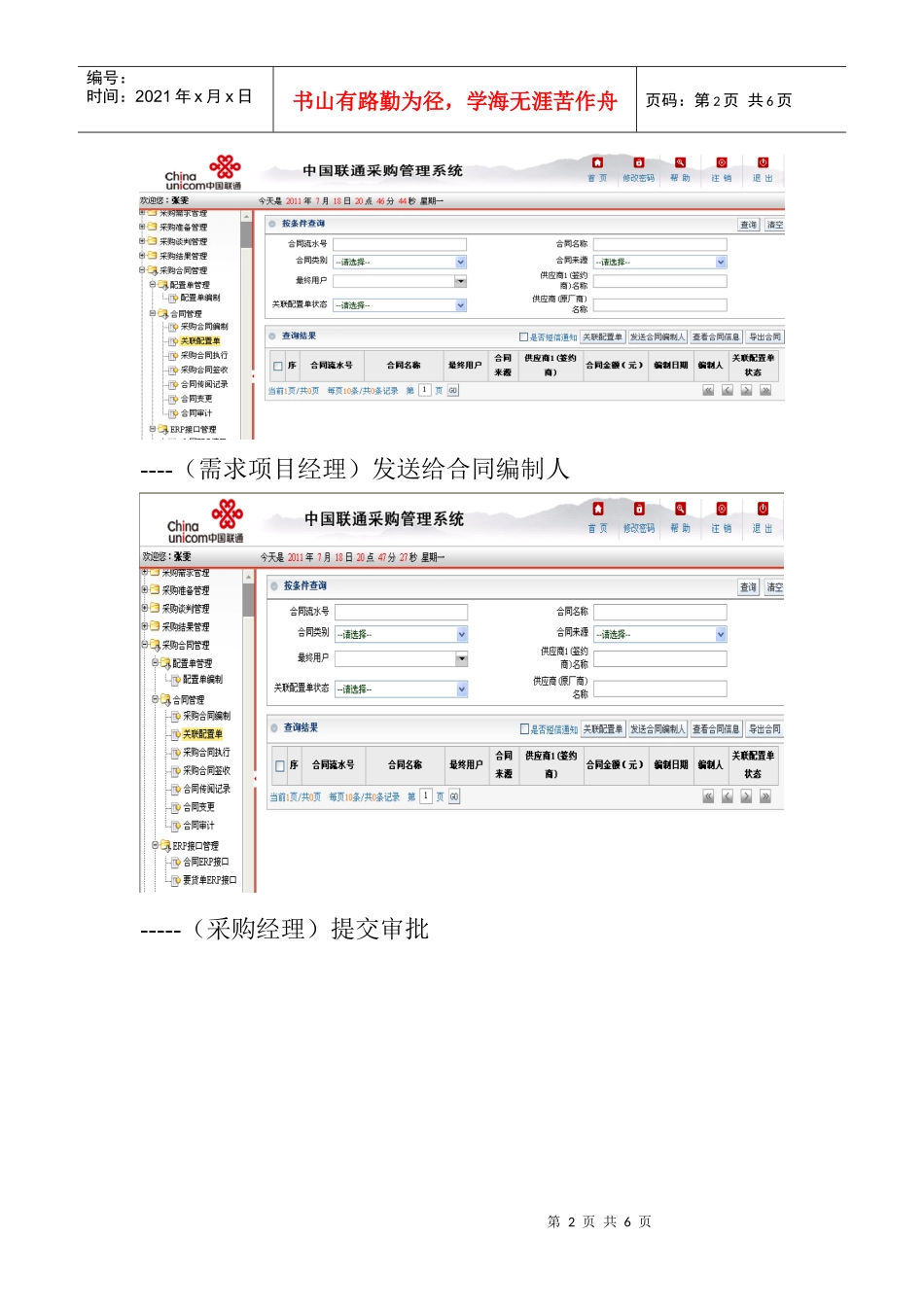Viewport: 924px width, 1307px height.
Task: Select 关联配置单 tree item in upper screenshot
Action: 200,341
